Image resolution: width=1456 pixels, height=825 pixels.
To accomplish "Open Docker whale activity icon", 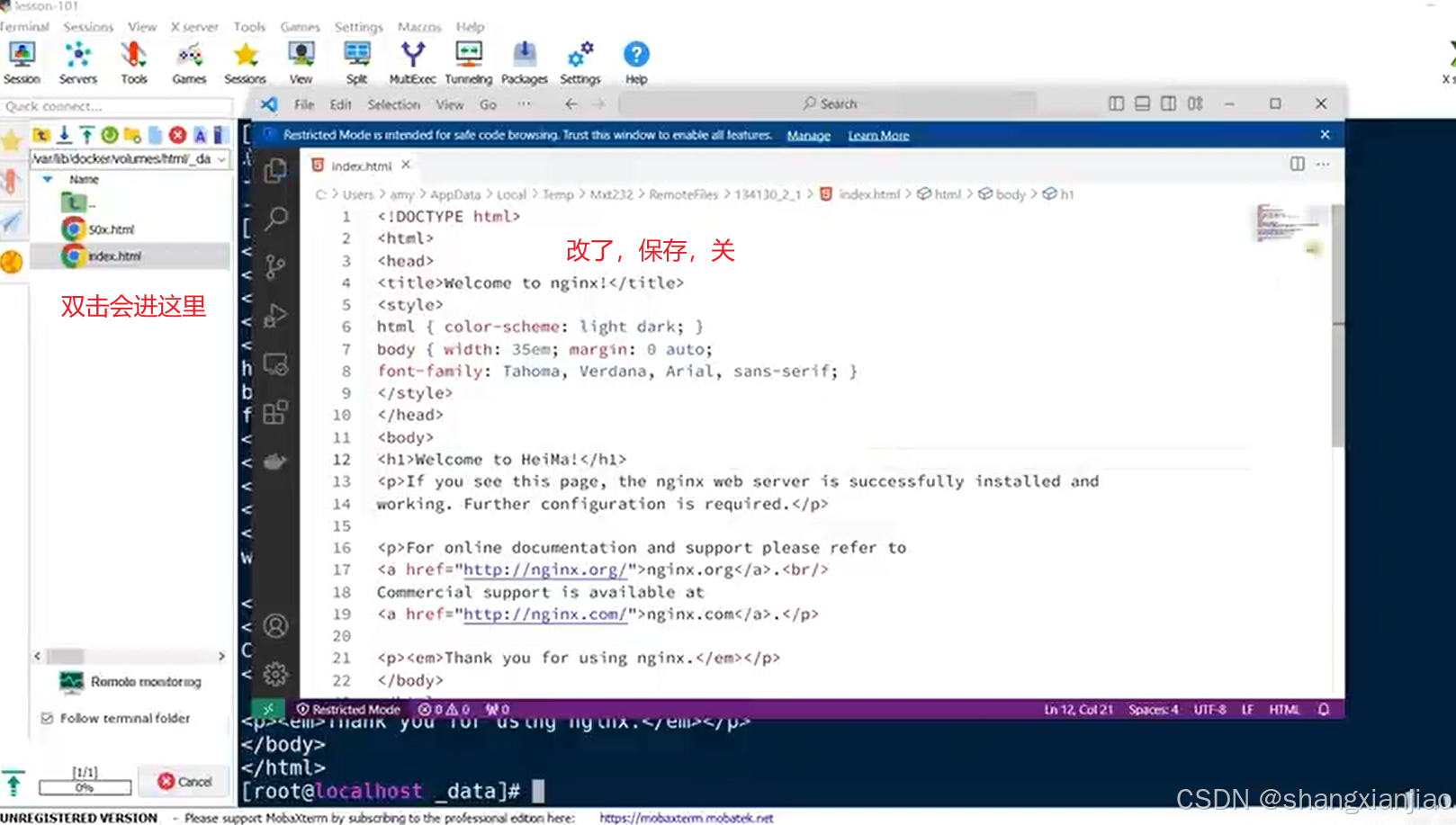I will tap(275, 462).
